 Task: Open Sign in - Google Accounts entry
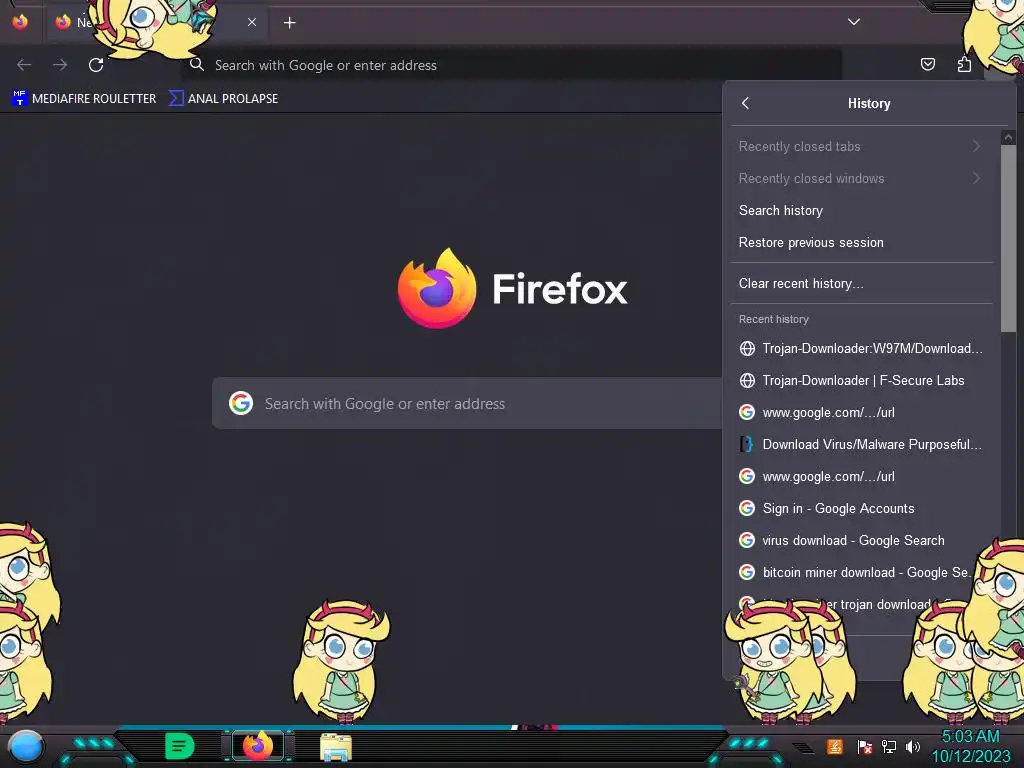pos(861,508)
